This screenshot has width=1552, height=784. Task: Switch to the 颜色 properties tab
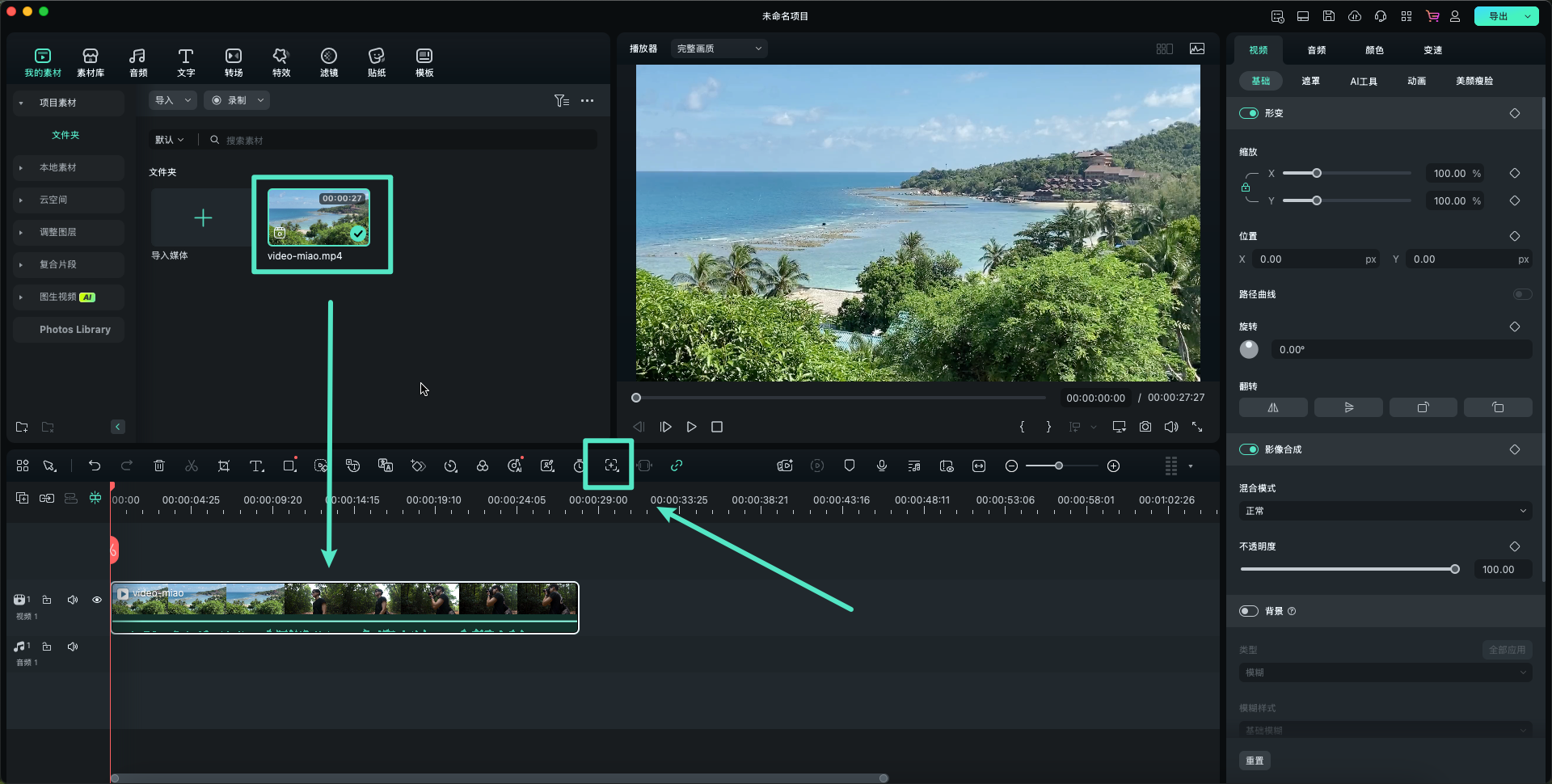pos(1375,50)
